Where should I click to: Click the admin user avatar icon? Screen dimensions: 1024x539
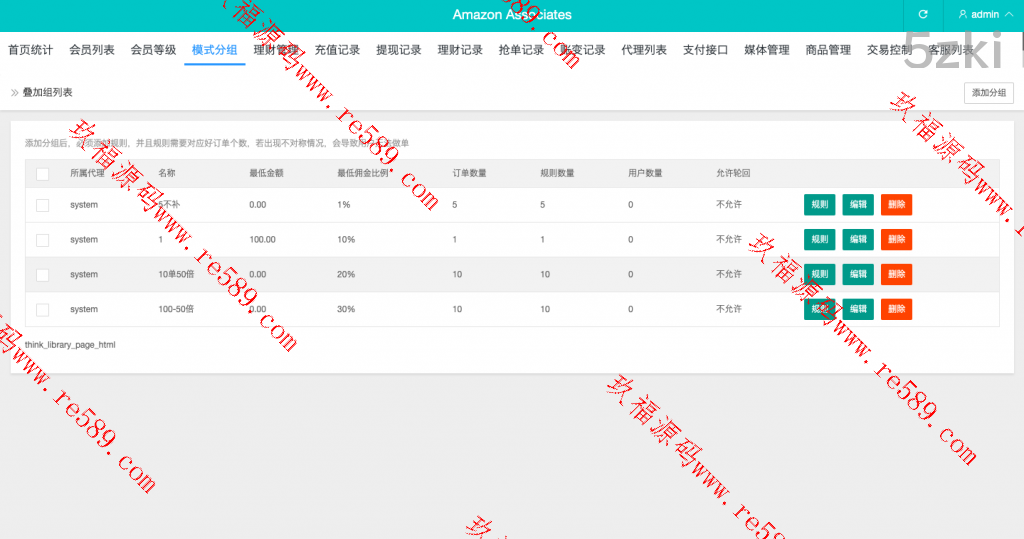tap(962, 15)
